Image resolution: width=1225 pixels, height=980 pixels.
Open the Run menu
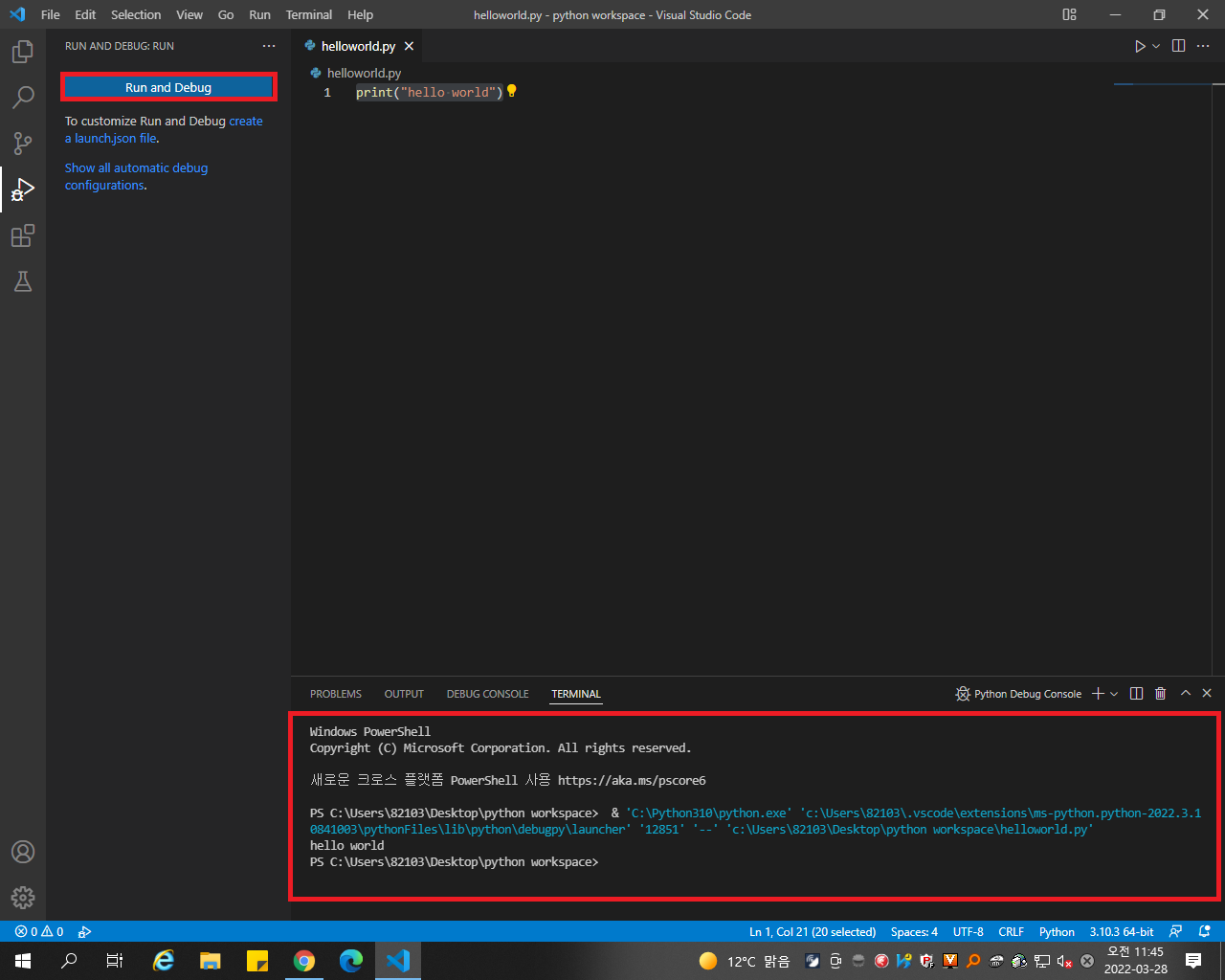(259, 14)
